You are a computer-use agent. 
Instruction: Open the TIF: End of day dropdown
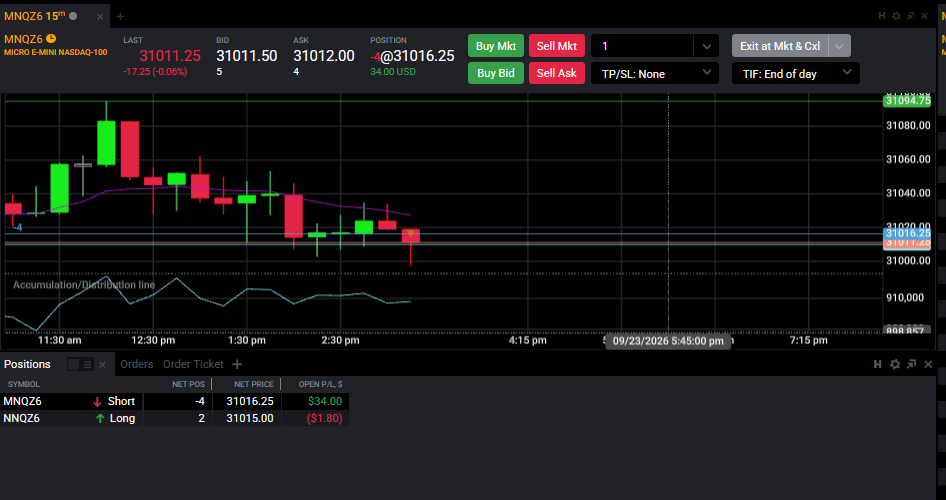click(796, 74)
